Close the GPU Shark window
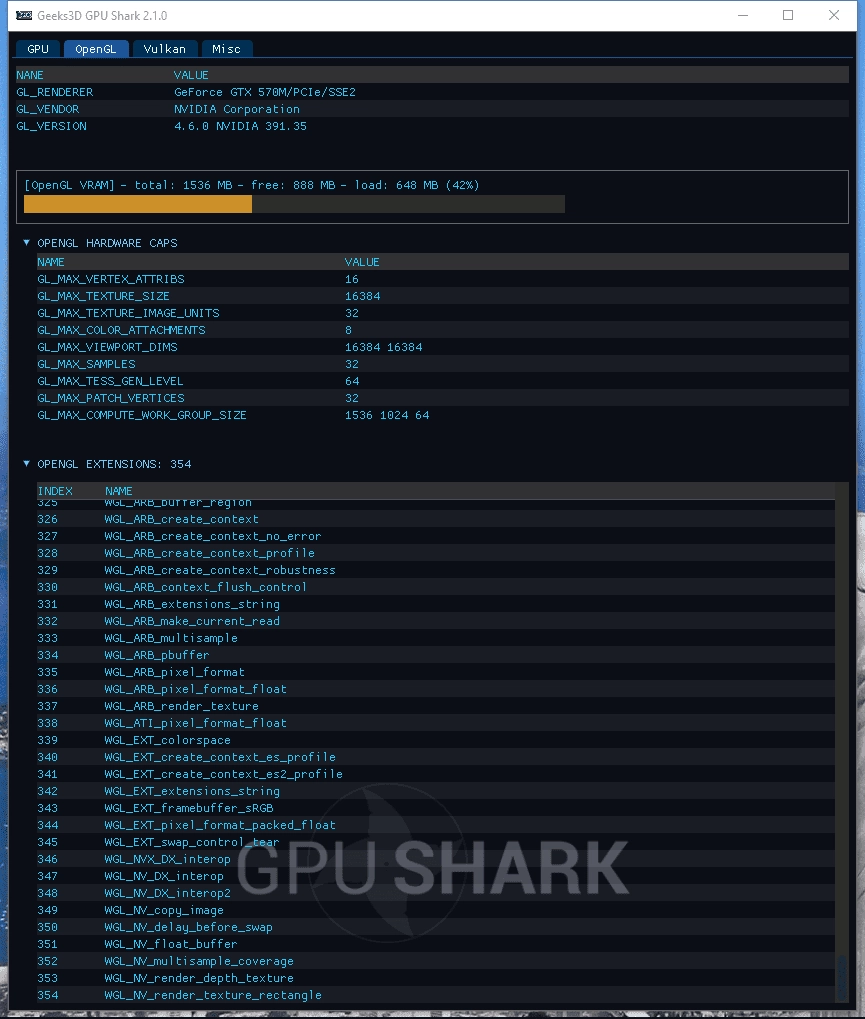This screenshot has width=865, height=1019. [834, 15]
